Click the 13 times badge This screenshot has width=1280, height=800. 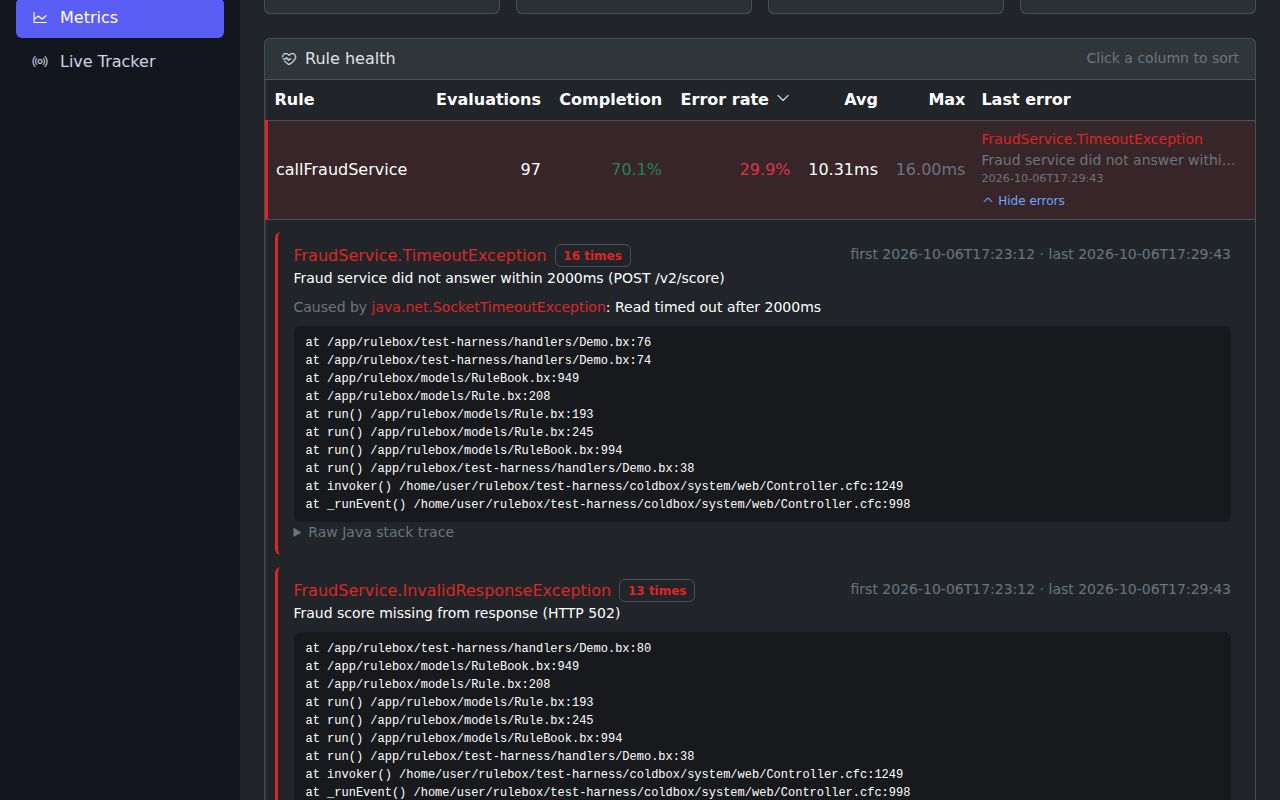point(657,590)
